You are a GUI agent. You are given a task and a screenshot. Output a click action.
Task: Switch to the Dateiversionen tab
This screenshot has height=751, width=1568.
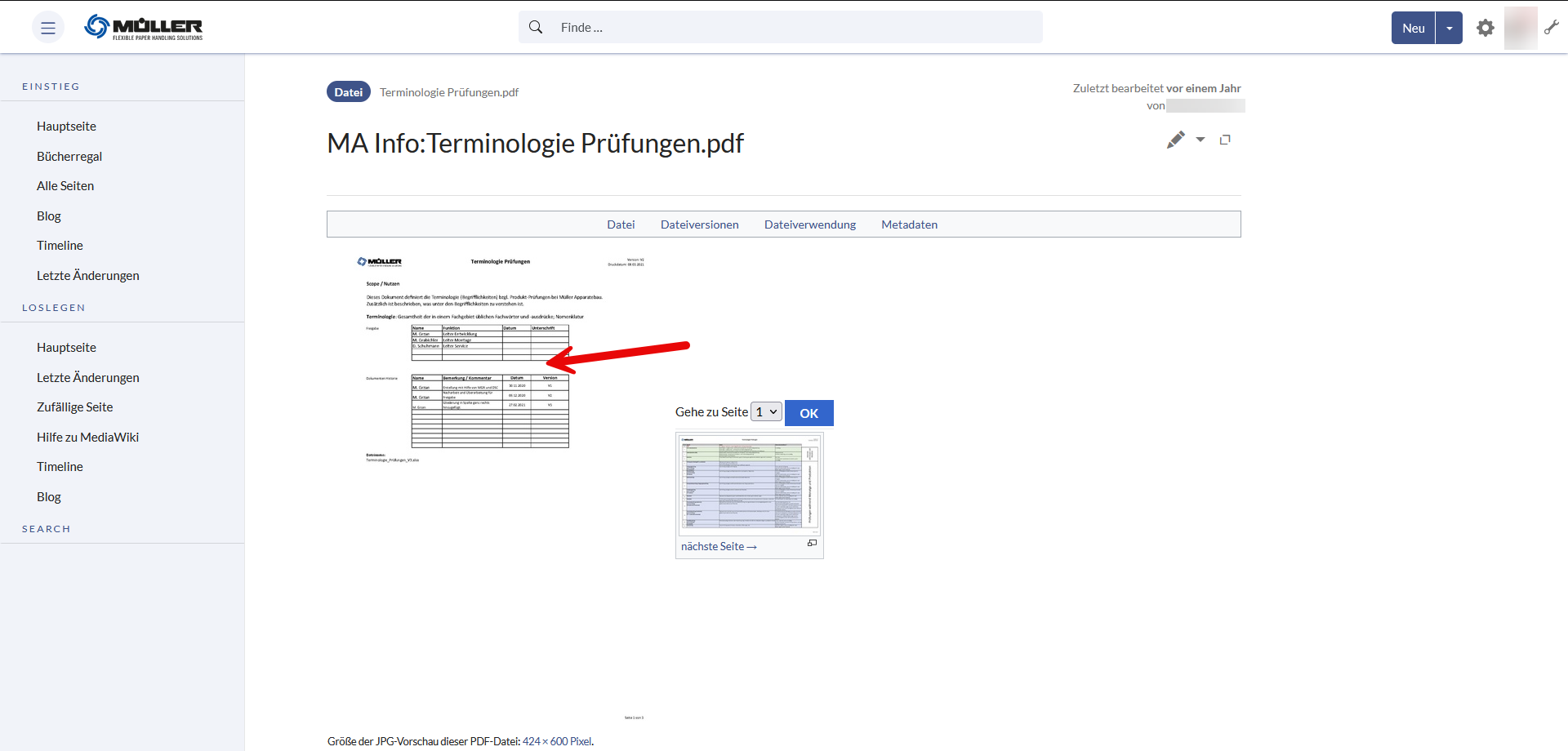tap(699, 224)
